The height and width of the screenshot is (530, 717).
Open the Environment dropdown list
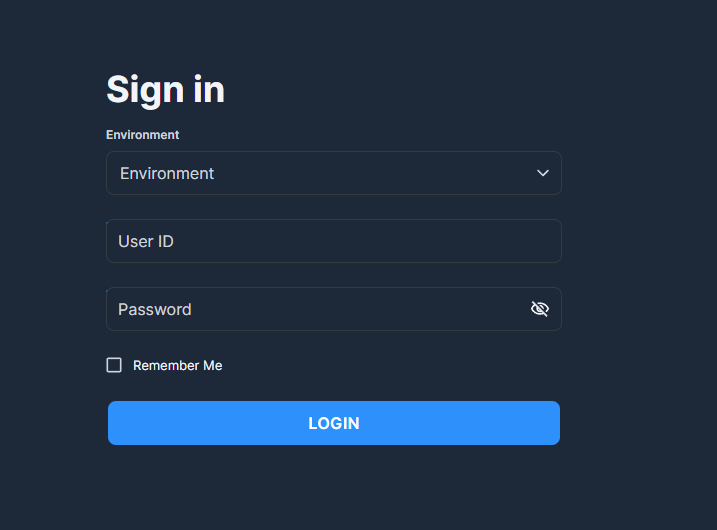point(334,173)
